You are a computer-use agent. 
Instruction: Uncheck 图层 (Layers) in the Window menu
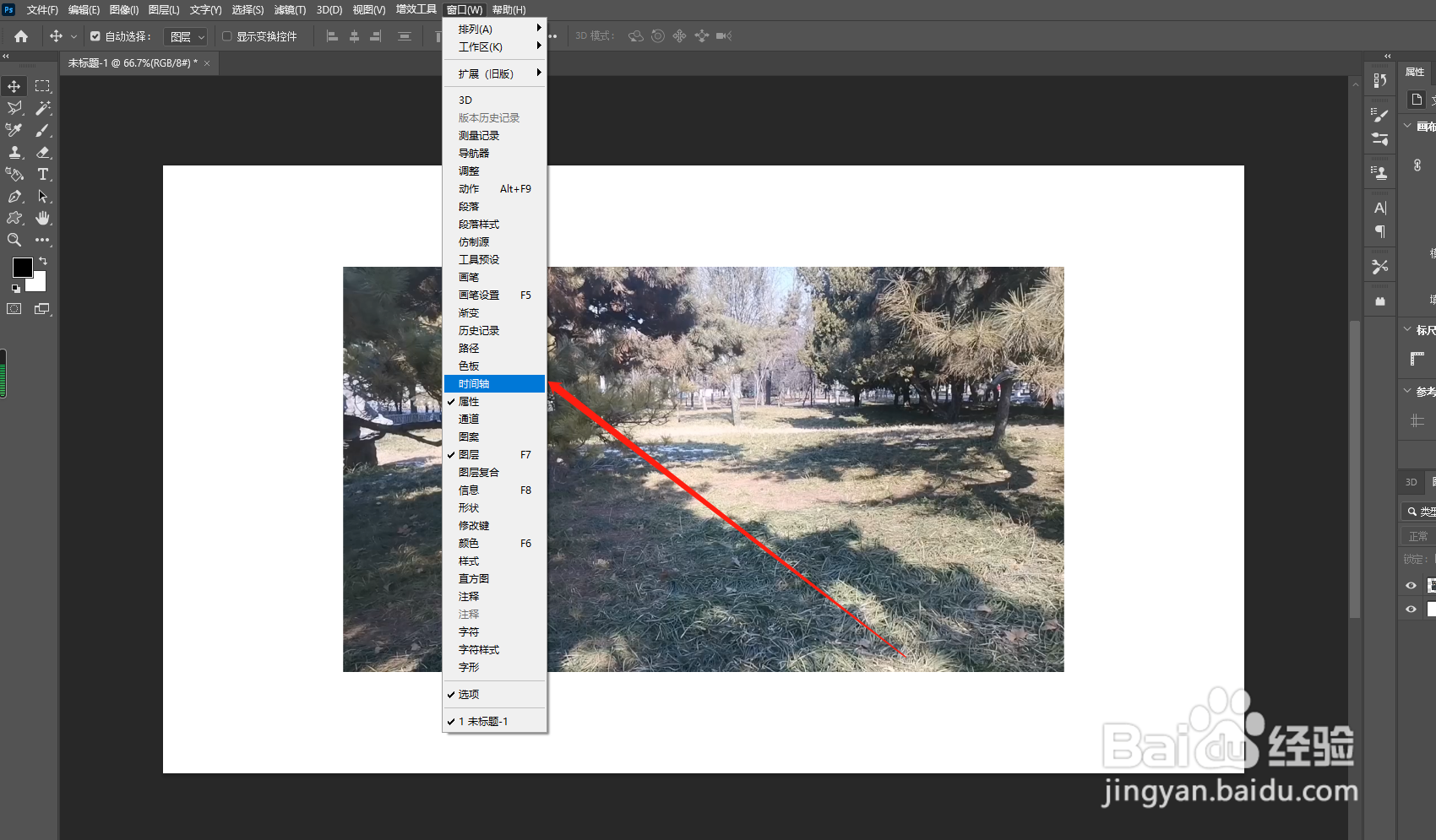tap(495, 455)
